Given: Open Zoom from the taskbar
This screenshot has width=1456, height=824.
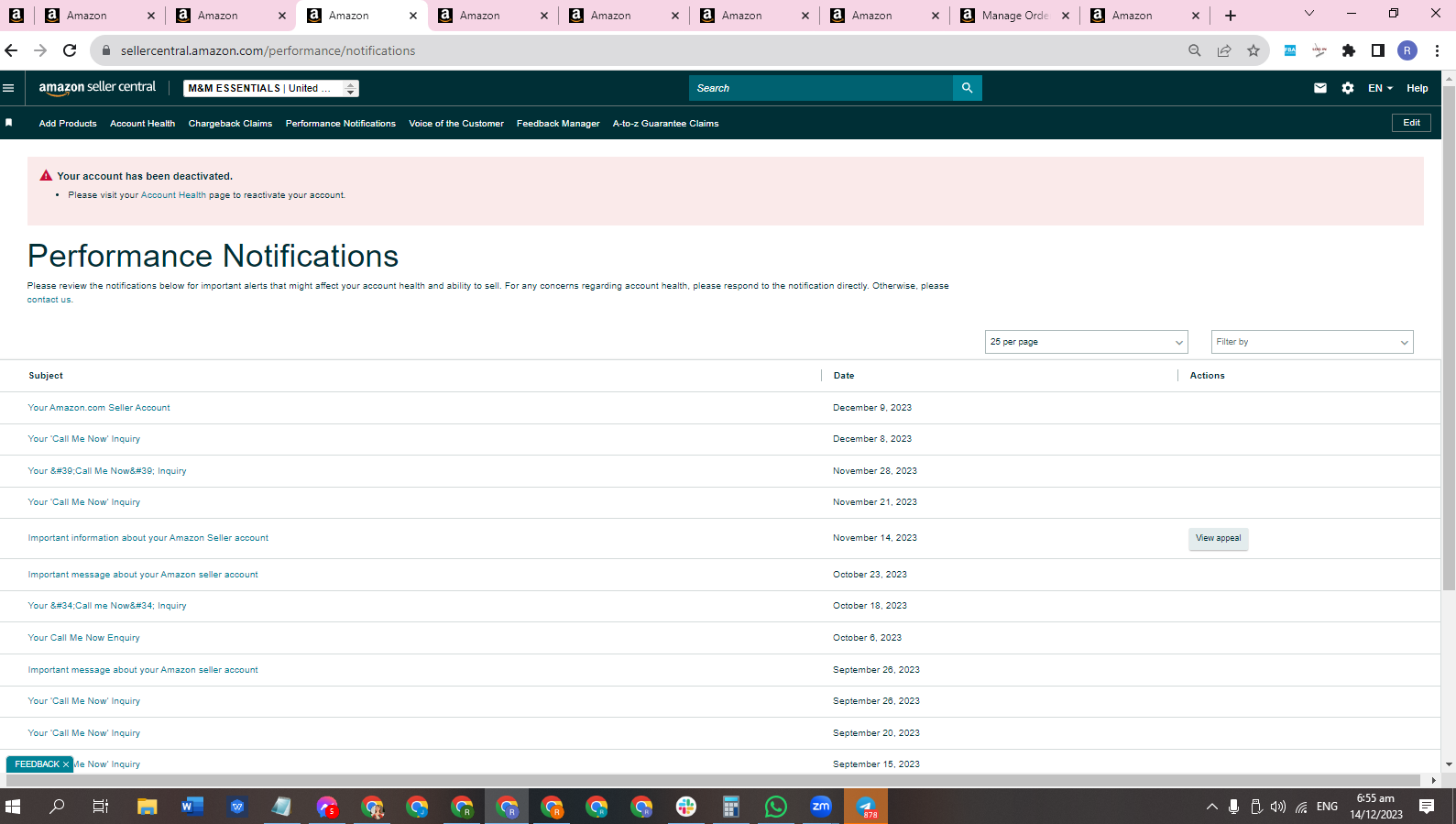Looking at the screenshot, I should [821, 807].
